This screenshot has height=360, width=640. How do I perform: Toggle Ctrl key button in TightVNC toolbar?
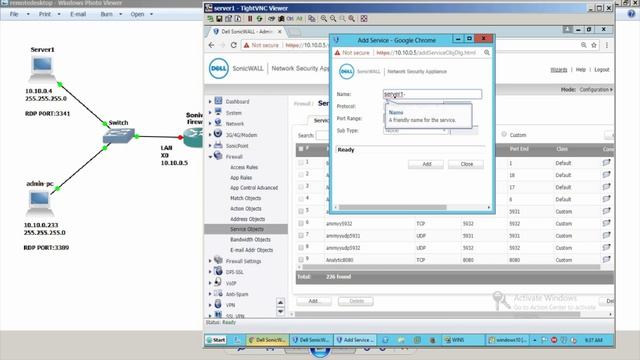coord(290,19)
